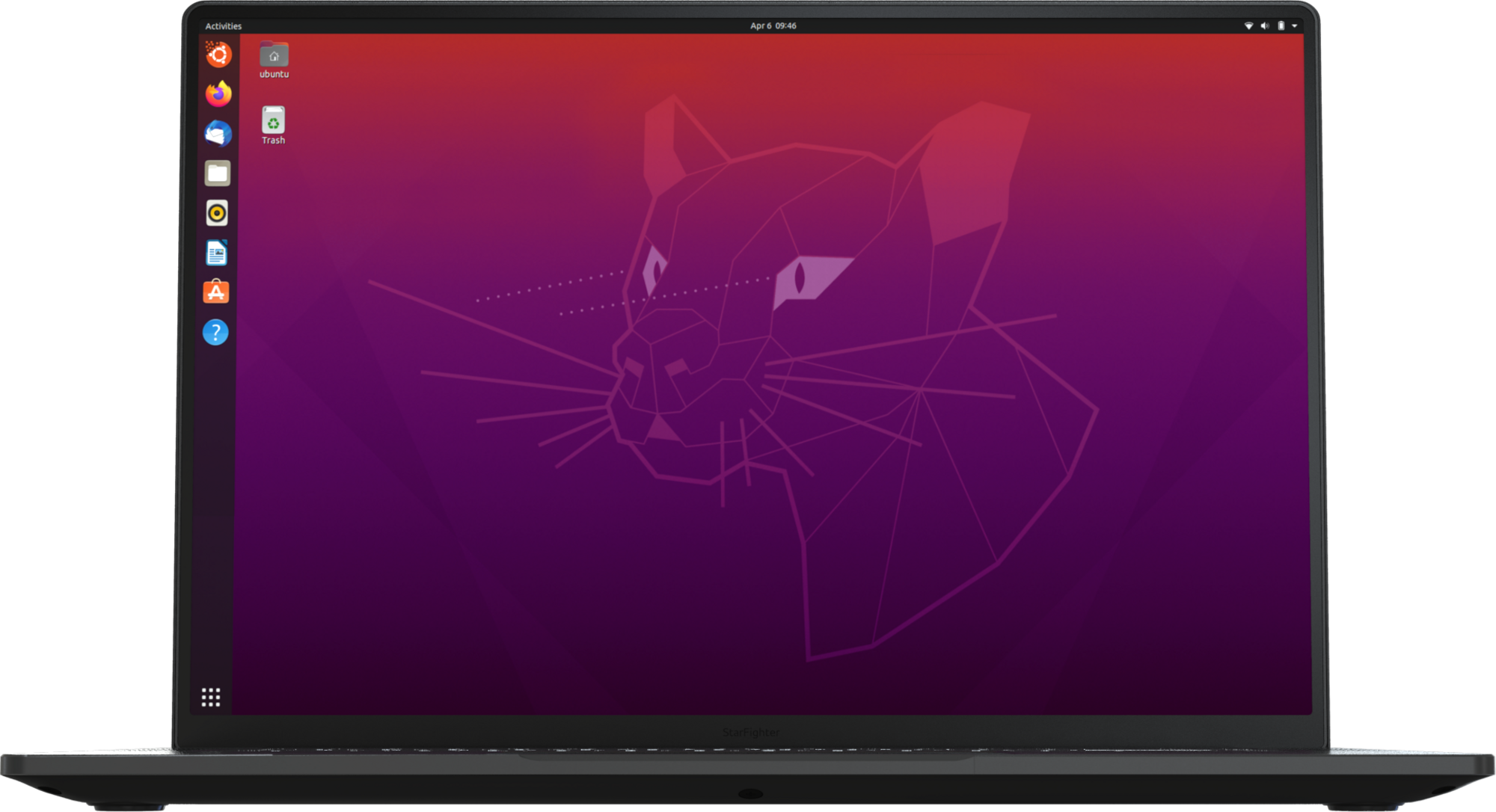Open LibreOffice Writer from the dock
The image size is (1496, 812).
216,253
